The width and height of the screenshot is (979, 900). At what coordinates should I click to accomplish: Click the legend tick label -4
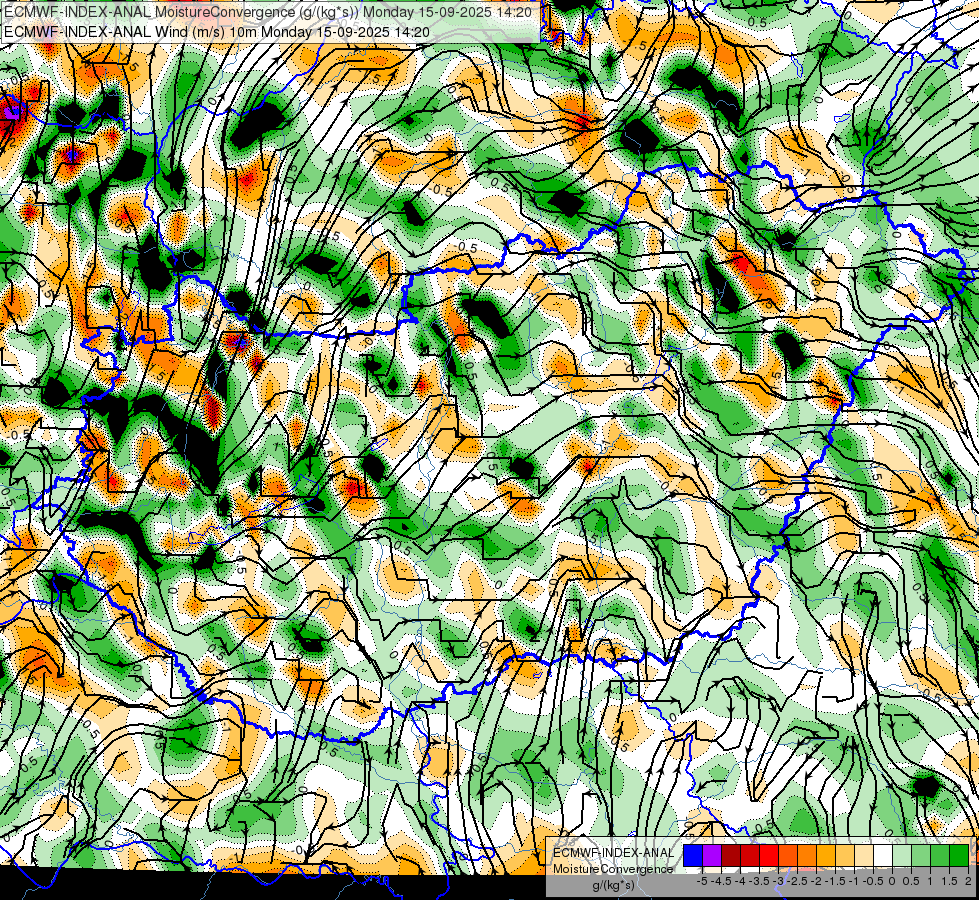coord(740,881)
